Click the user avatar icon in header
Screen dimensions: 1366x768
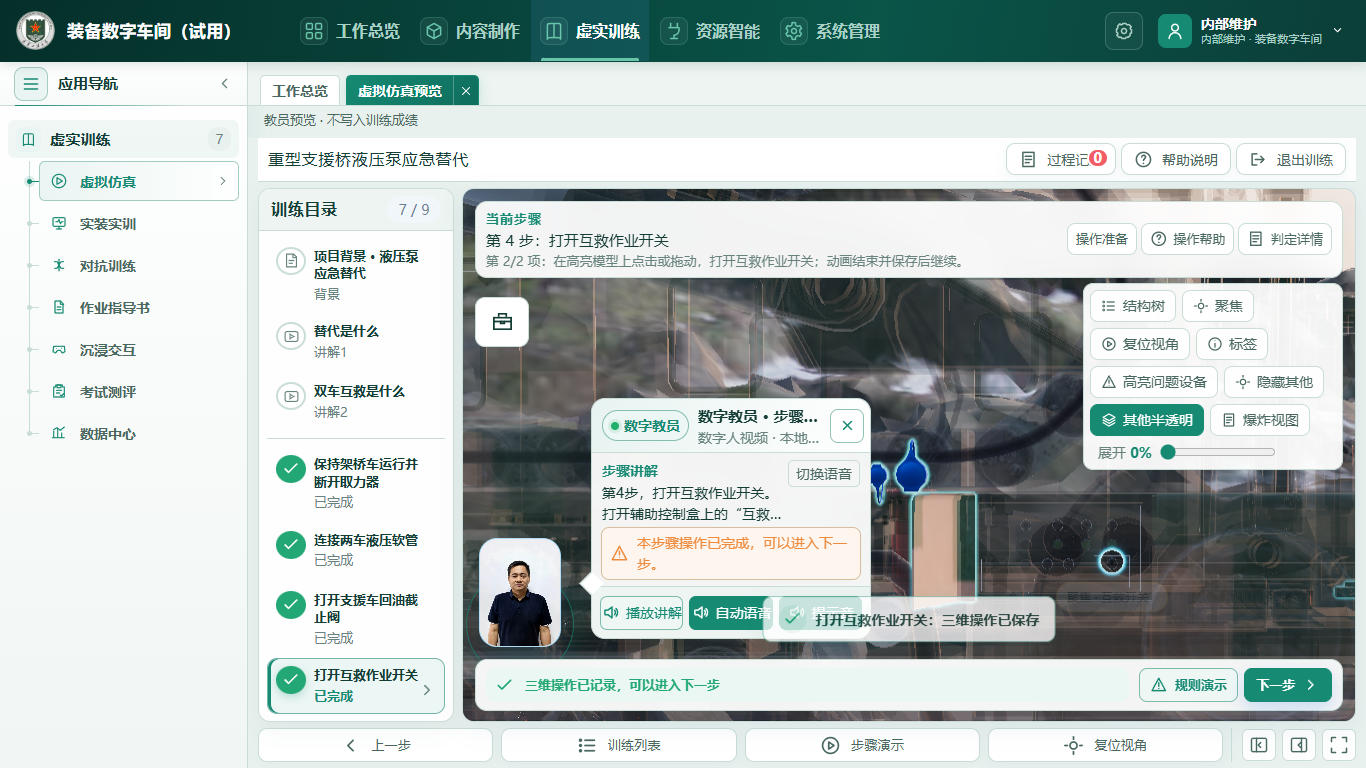pos(1175,31)
